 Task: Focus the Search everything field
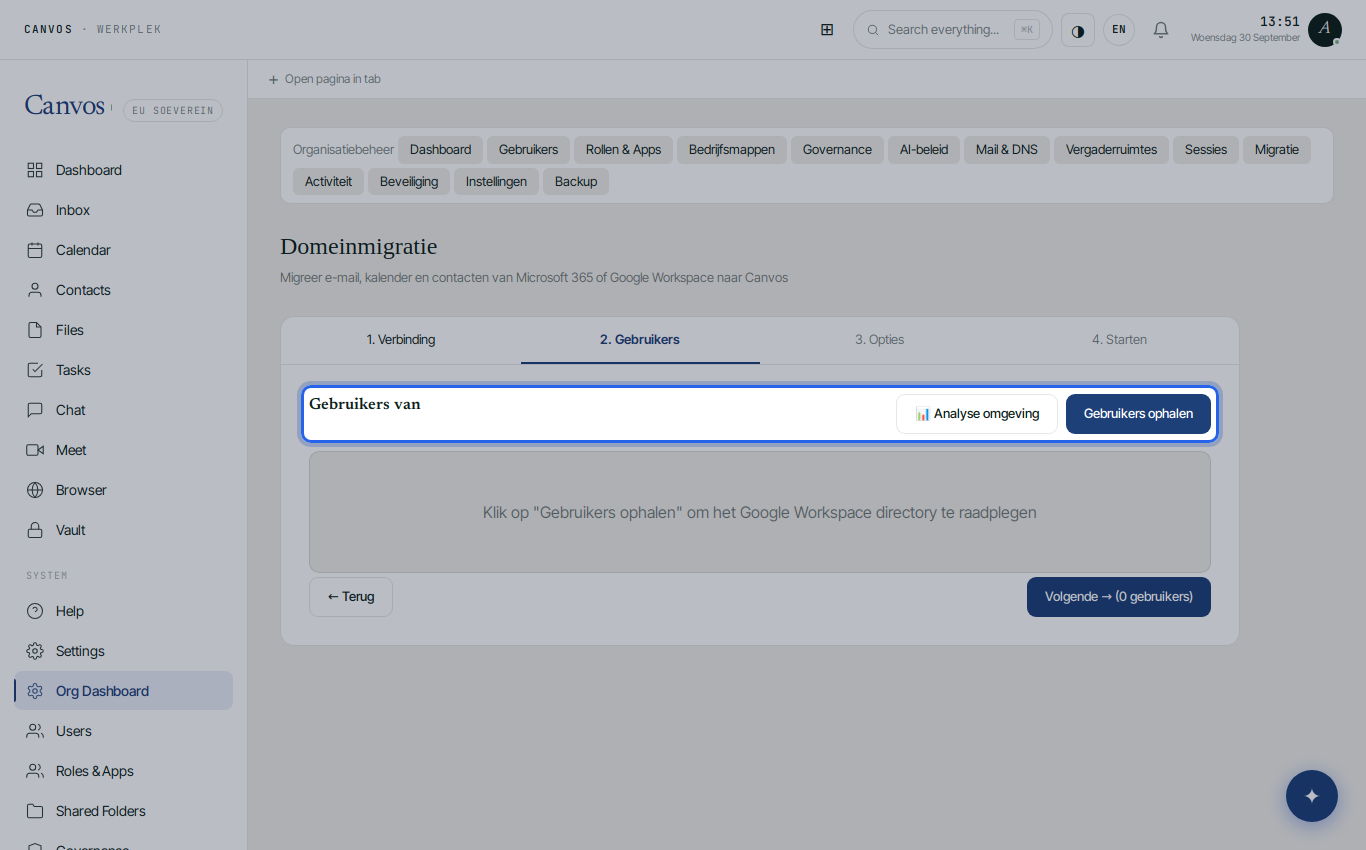click(x=953, y=30)
